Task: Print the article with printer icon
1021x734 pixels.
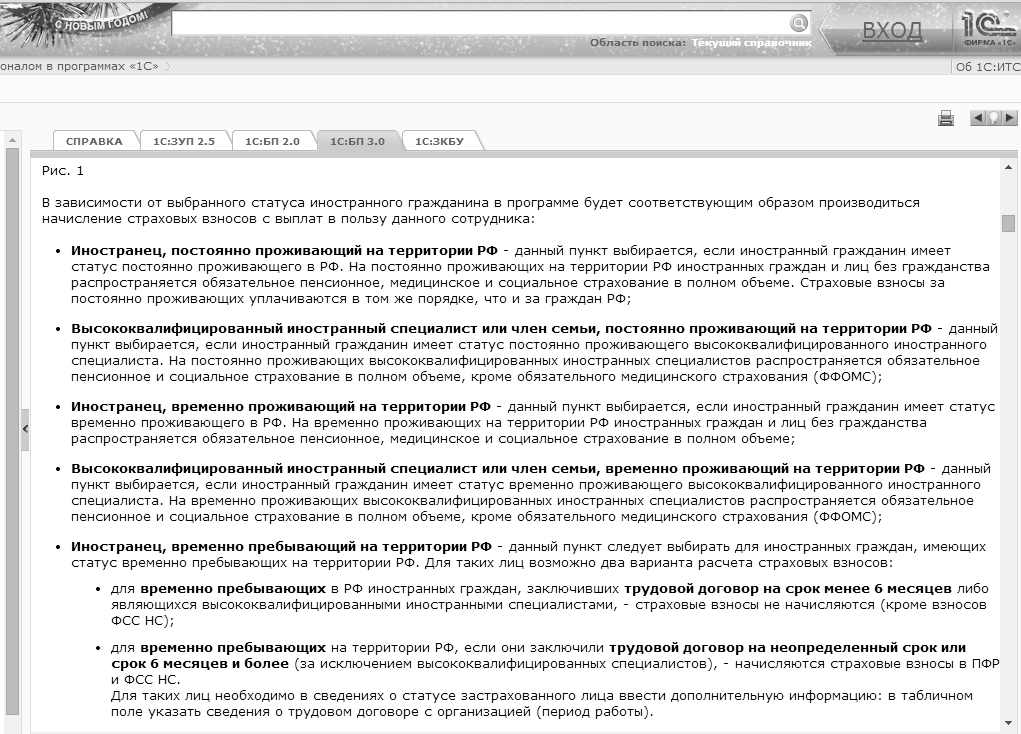Action: click(x=945, y=118)
